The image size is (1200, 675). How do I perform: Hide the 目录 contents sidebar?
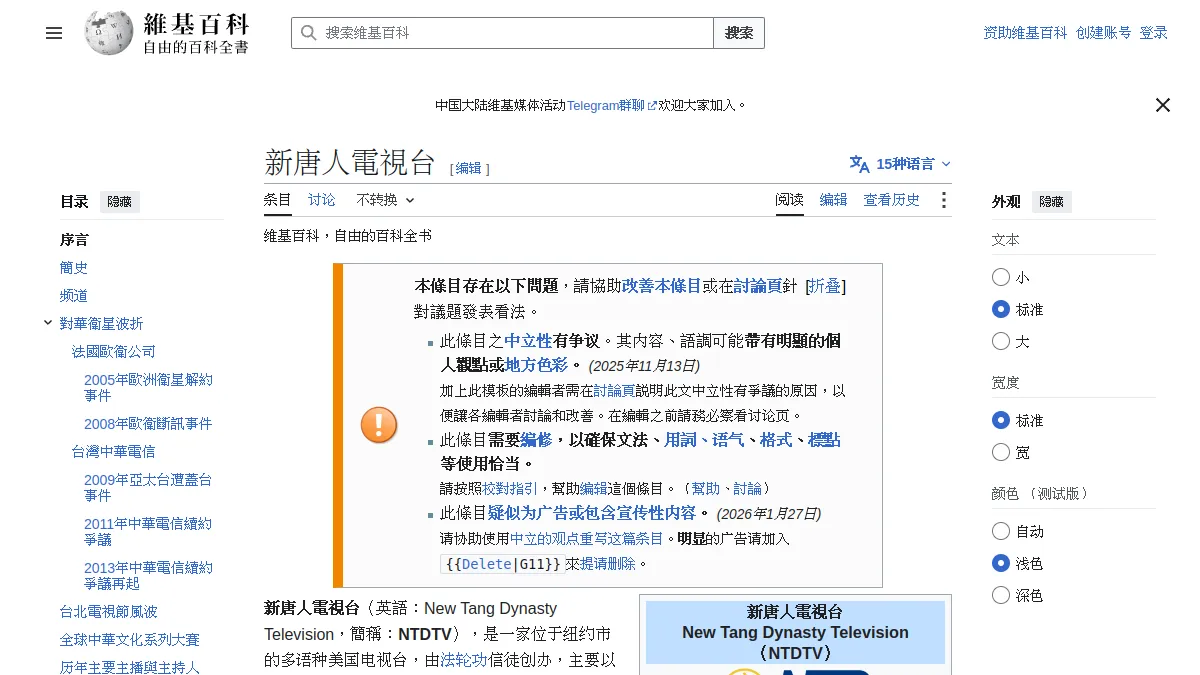point(119,201)
